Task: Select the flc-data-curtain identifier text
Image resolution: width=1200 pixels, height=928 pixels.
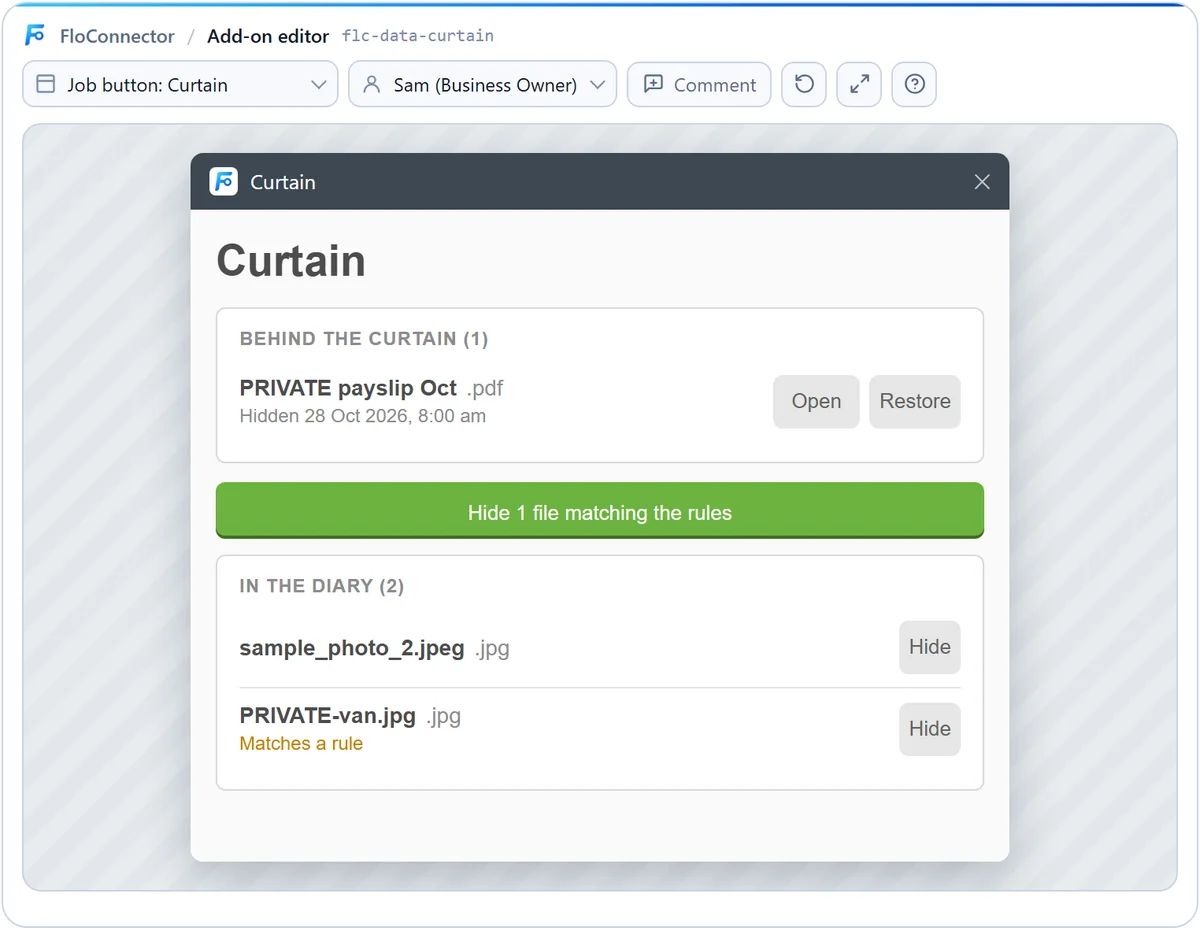Action: coord(418,36)
